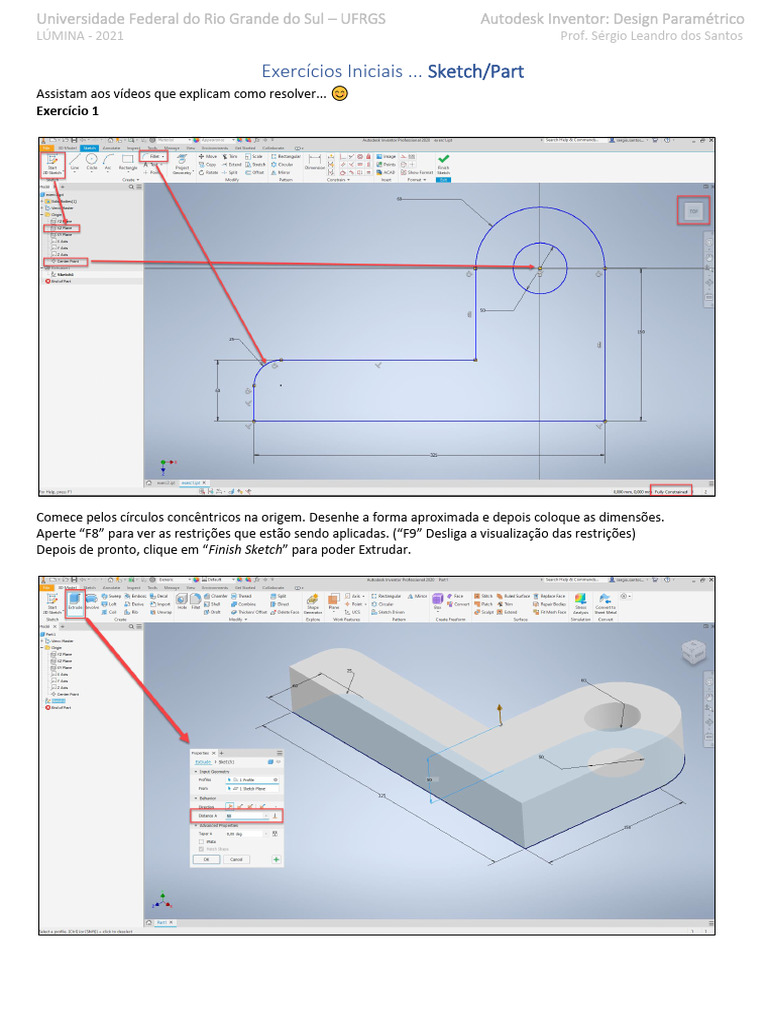Select the Rectangle sketch tool
768x1024 pixels.
[x=127, y=162]
